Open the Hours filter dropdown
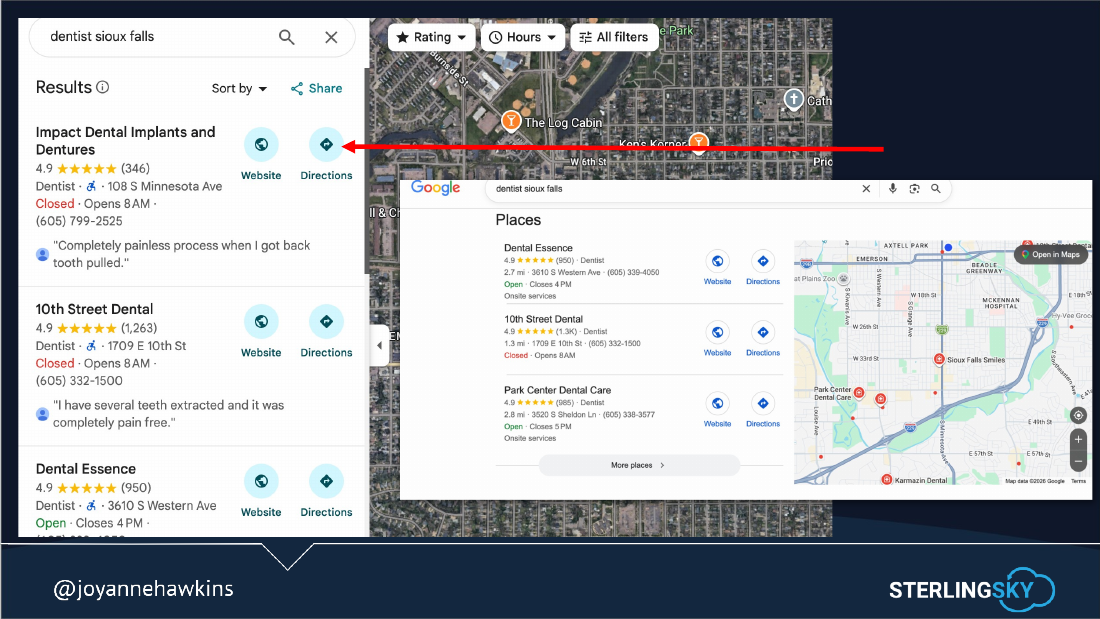Image resolution: width=1100 pixels, height=619 pixels. click(x=523, y=37)
